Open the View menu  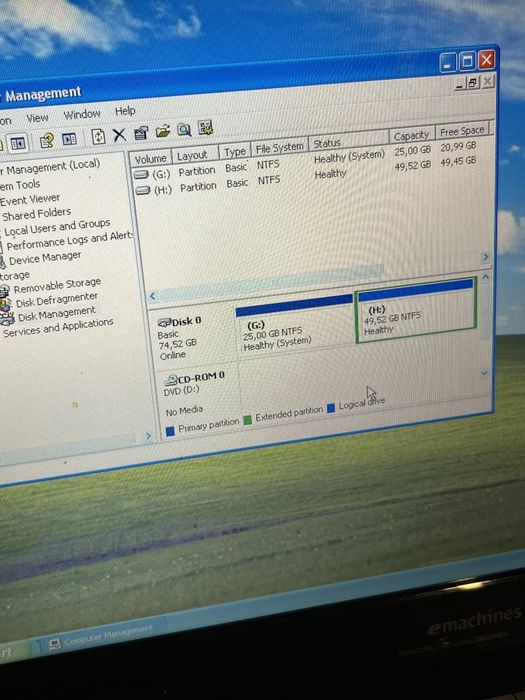[37, 118]
